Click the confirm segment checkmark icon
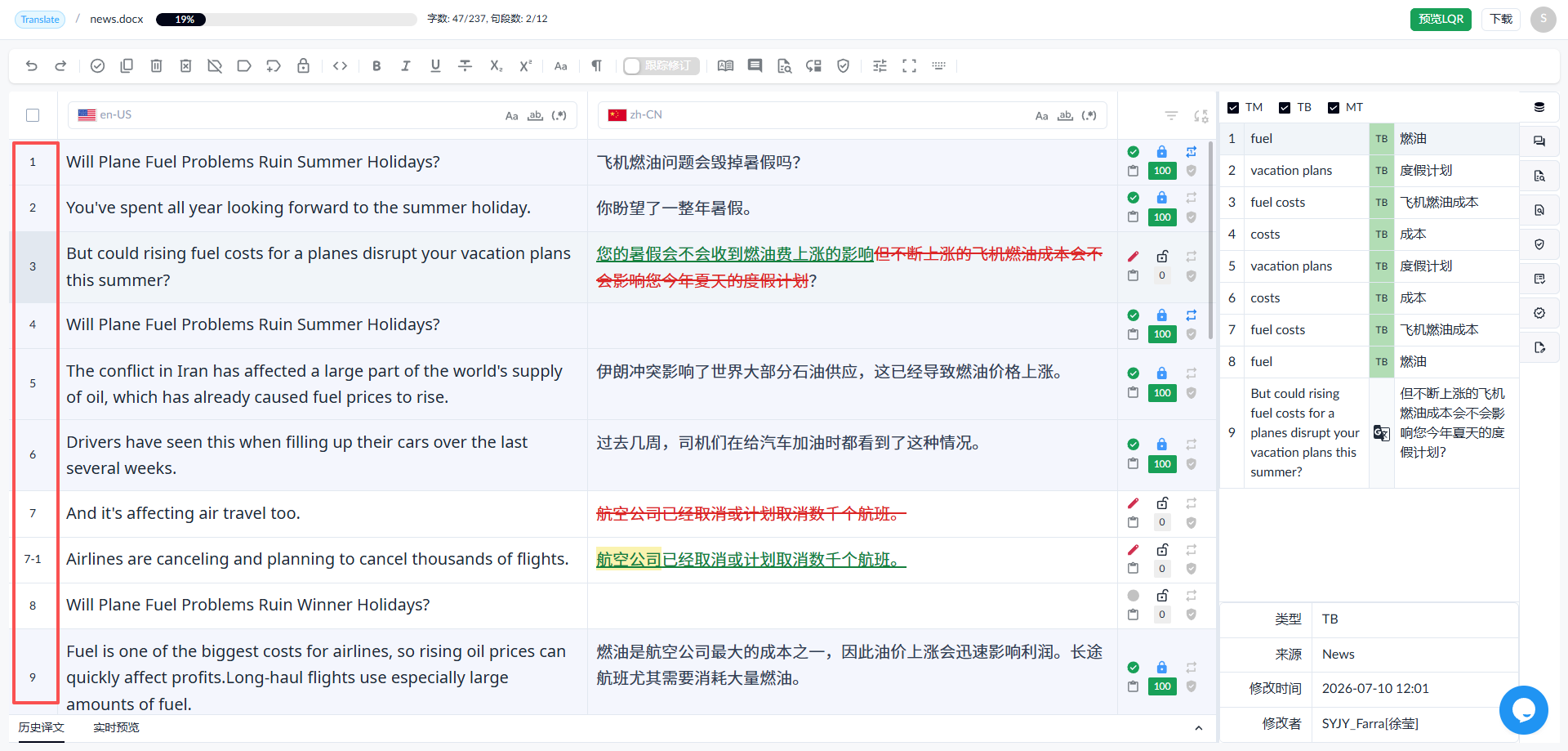Image resolution: width=1568 pixels, height=751 pixels. [x=97, y=66]
